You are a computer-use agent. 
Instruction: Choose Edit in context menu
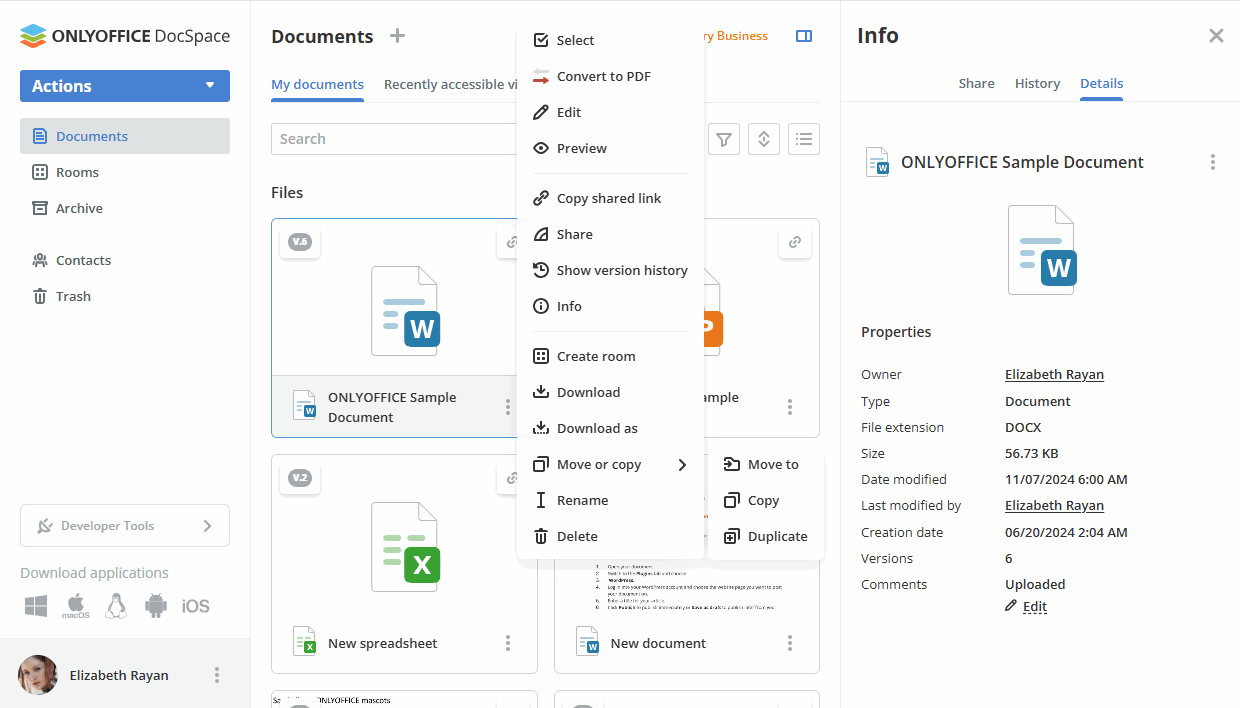tap(610, 112)
